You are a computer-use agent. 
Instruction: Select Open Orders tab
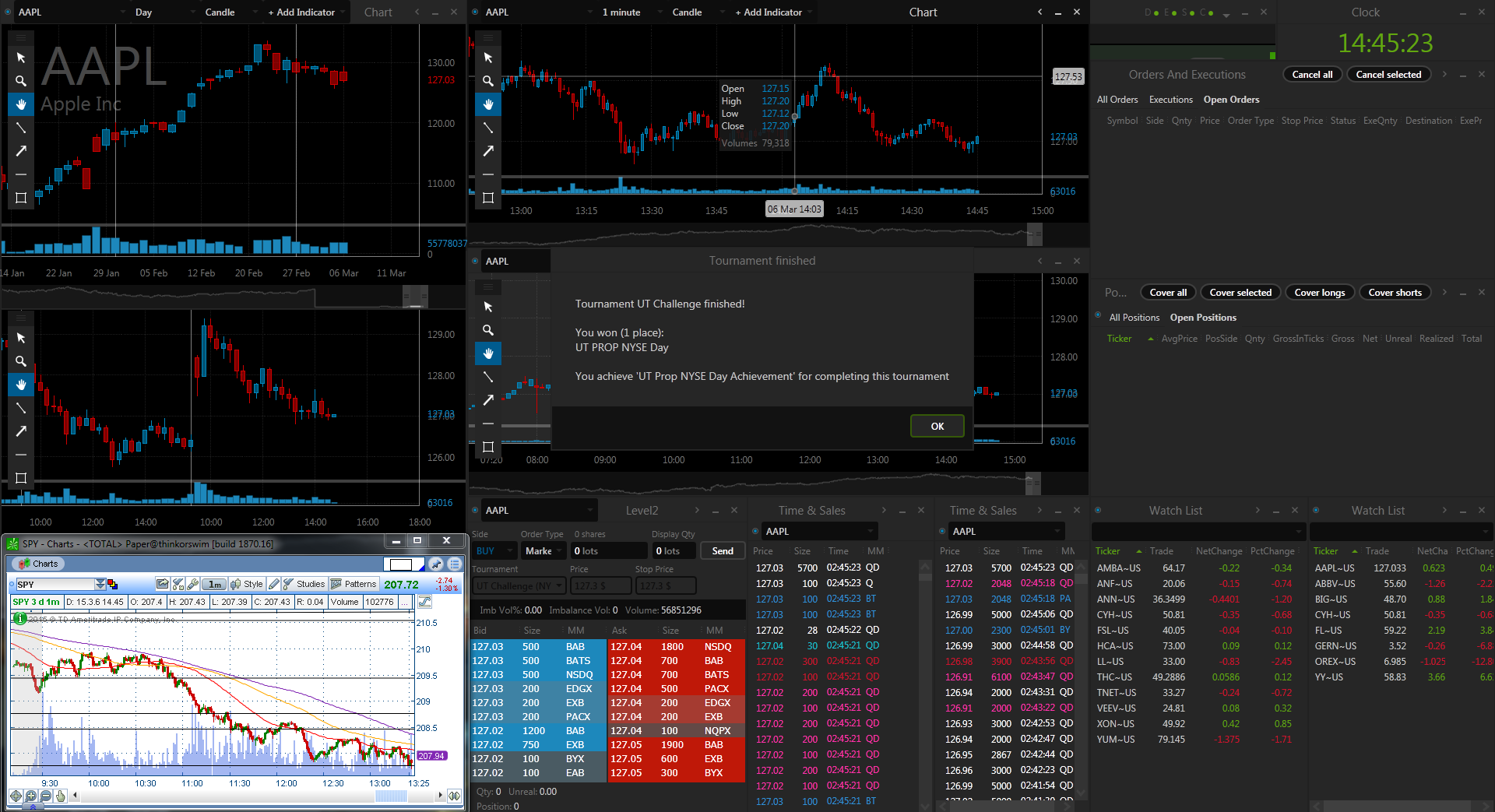coord(1231,100)
